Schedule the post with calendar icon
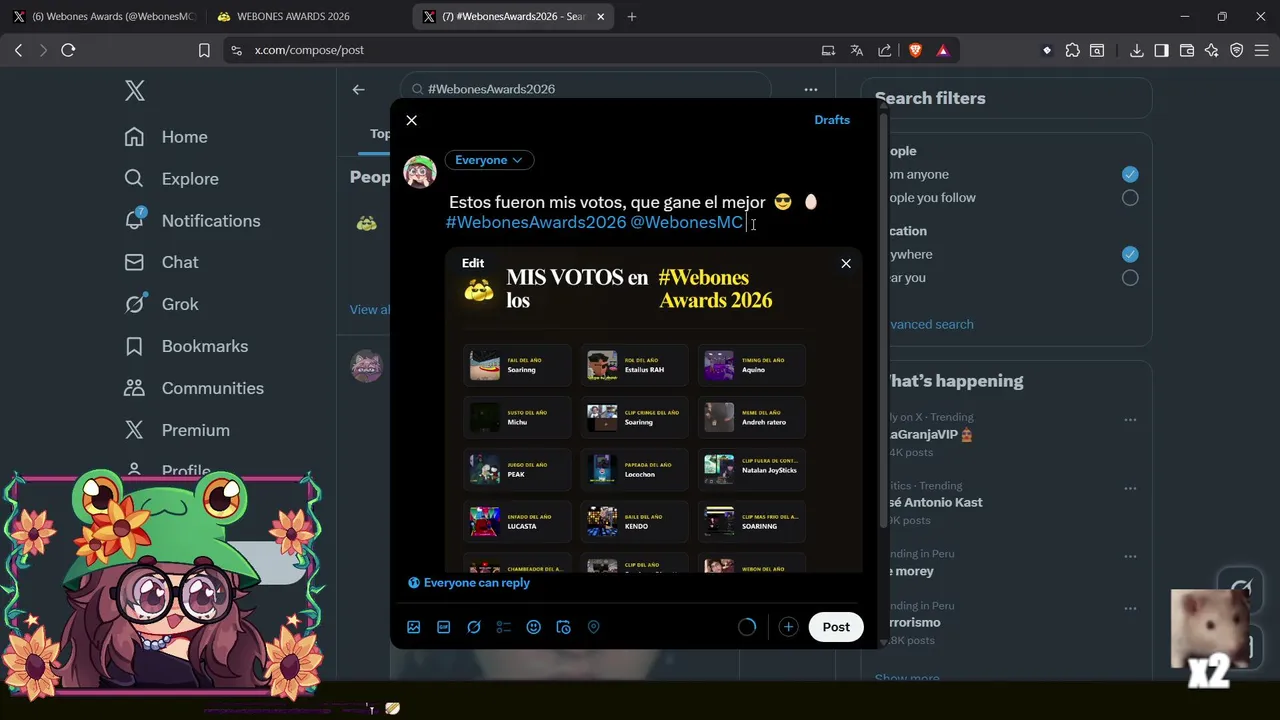This screenshot has height=720, width=1280. pyautogui.click(x=564, y=627)
